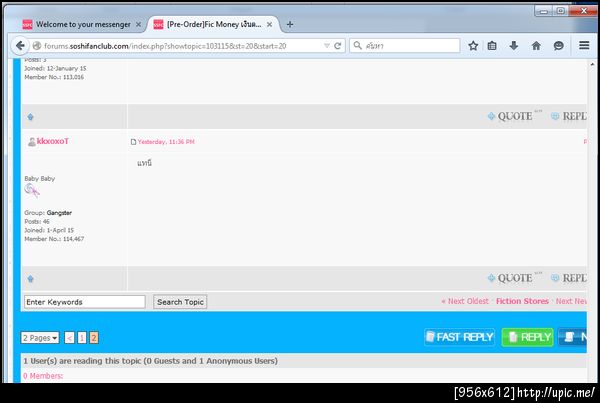
Task: Open the 2 Pages dropdown
Action: (x=40, y=338)
